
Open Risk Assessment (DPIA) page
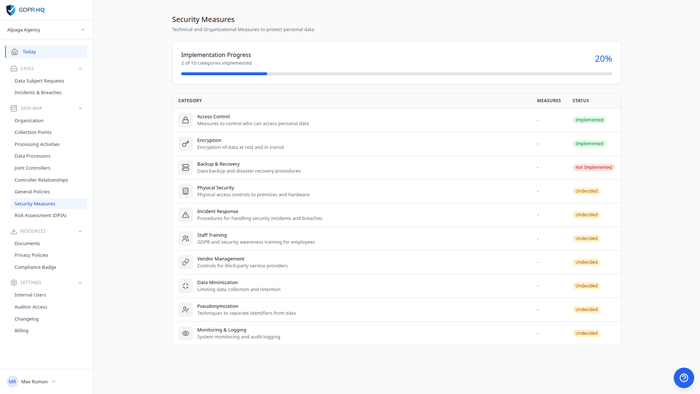40,216
